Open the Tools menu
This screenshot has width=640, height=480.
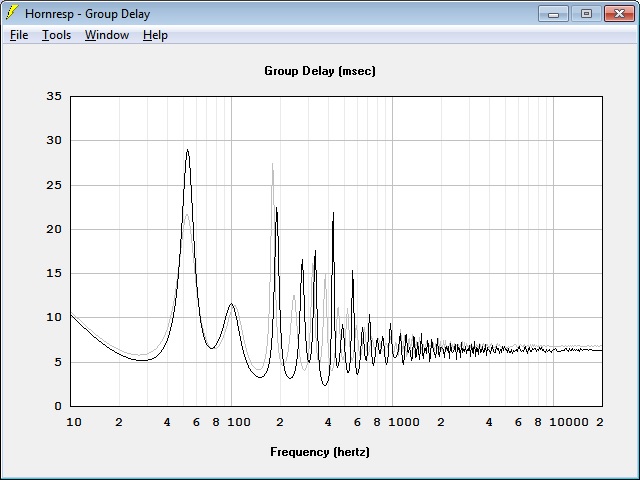(x=56, y=35)
